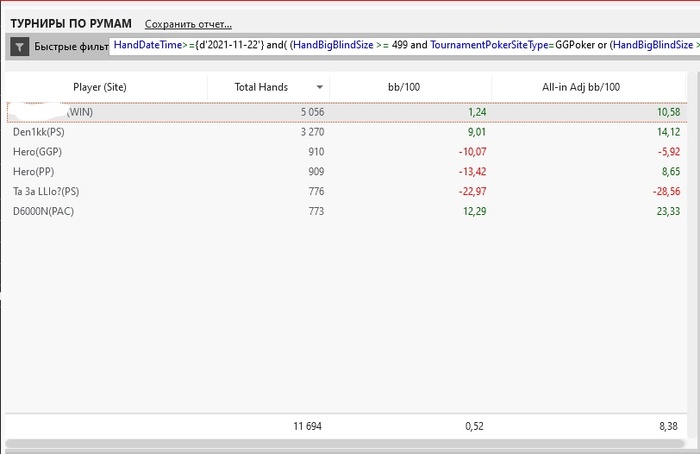This screenshot has width=700, height=454.
Task: Select the (WIN) player row
Action: [x=346, y=112]
